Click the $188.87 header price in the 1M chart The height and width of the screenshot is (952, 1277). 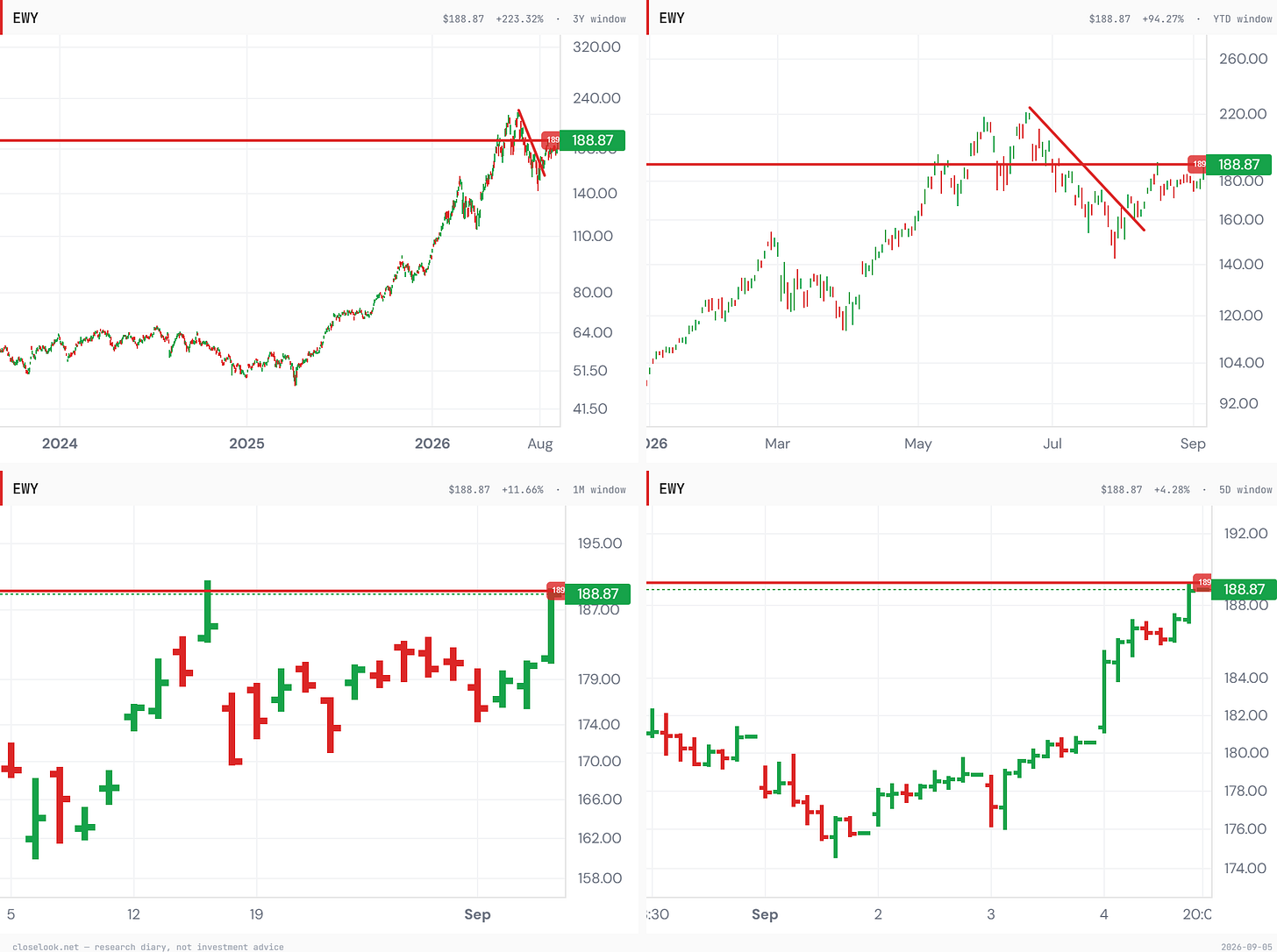(469, 489)
